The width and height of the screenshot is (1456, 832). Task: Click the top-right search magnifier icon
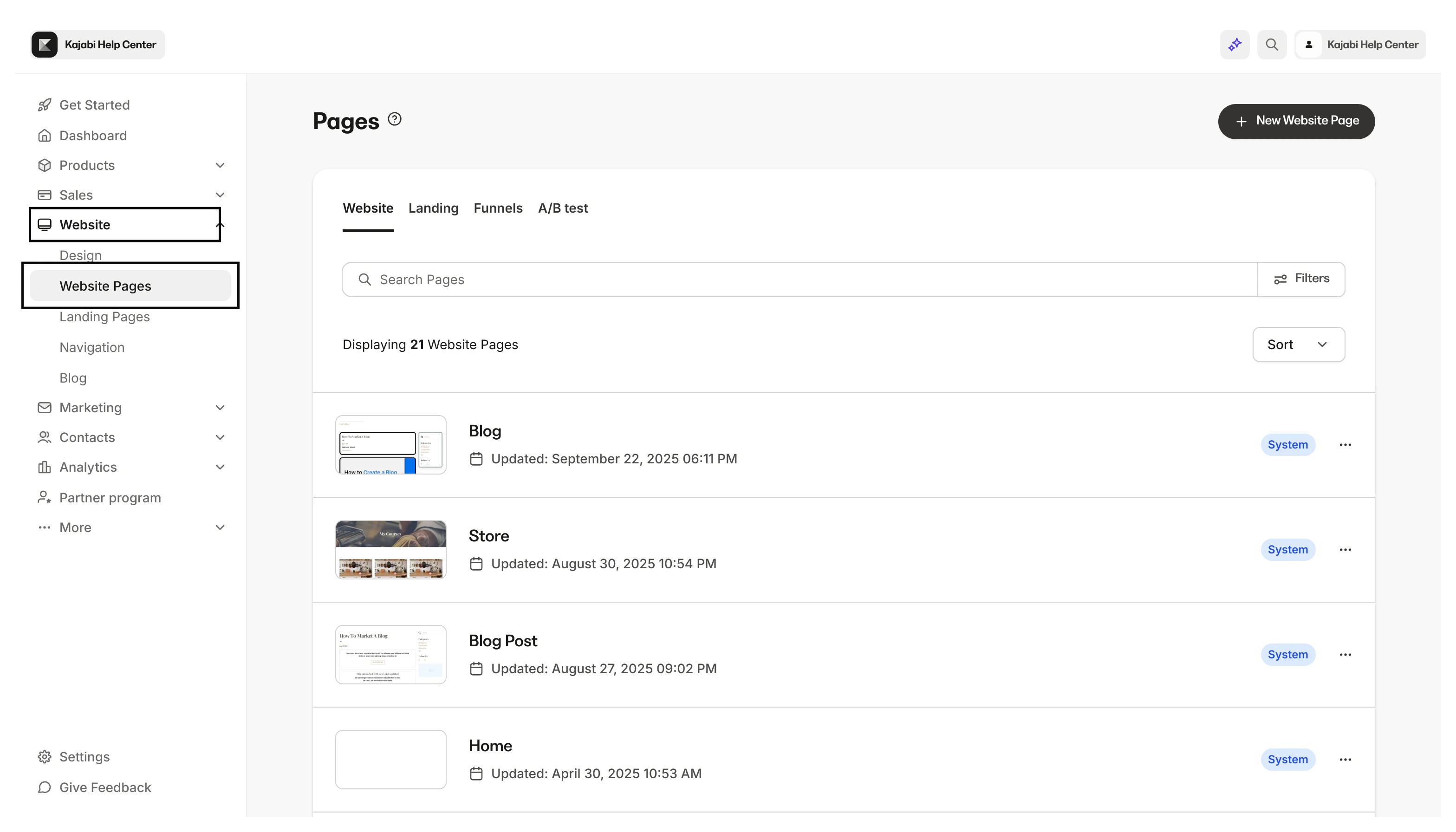click(1272, 44)
